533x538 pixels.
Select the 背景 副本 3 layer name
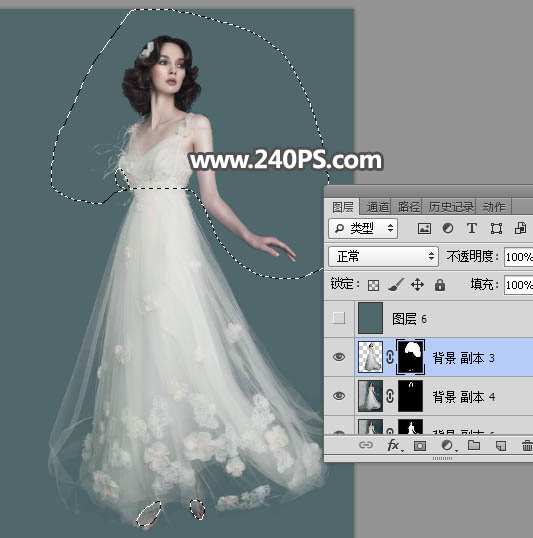pos(463,358)
